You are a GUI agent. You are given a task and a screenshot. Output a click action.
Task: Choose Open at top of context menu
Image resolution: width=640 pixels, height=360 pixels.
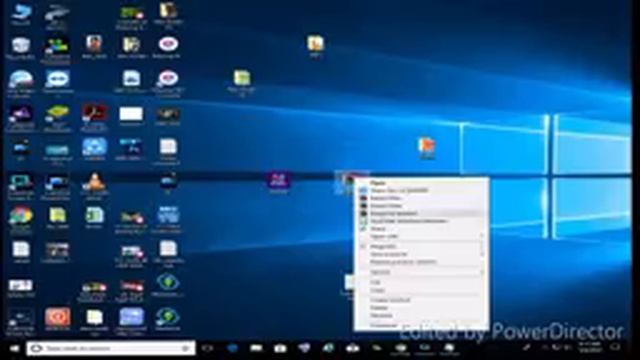tap(421, 183)
